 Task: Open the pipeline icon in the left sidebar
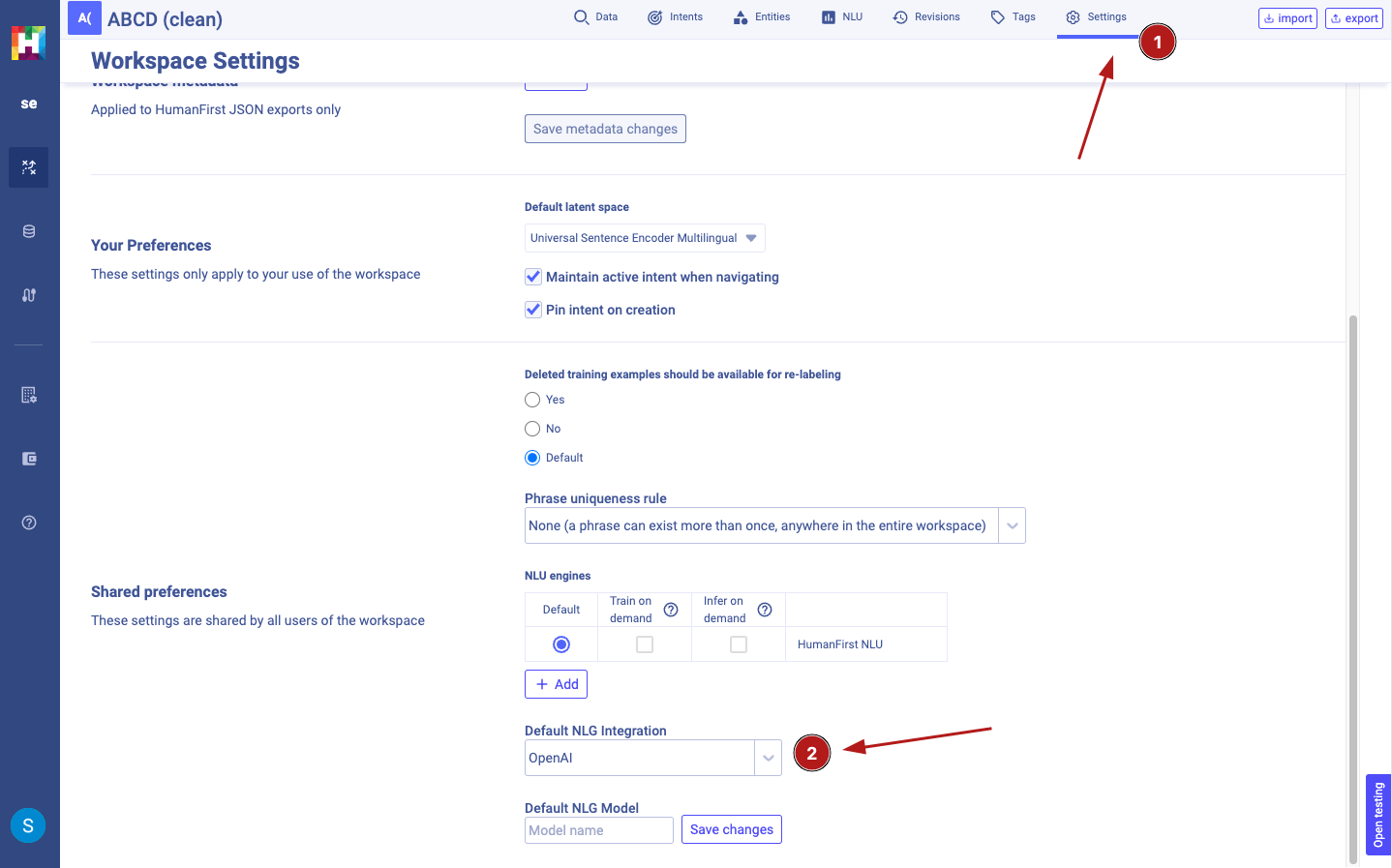point(29,295)
